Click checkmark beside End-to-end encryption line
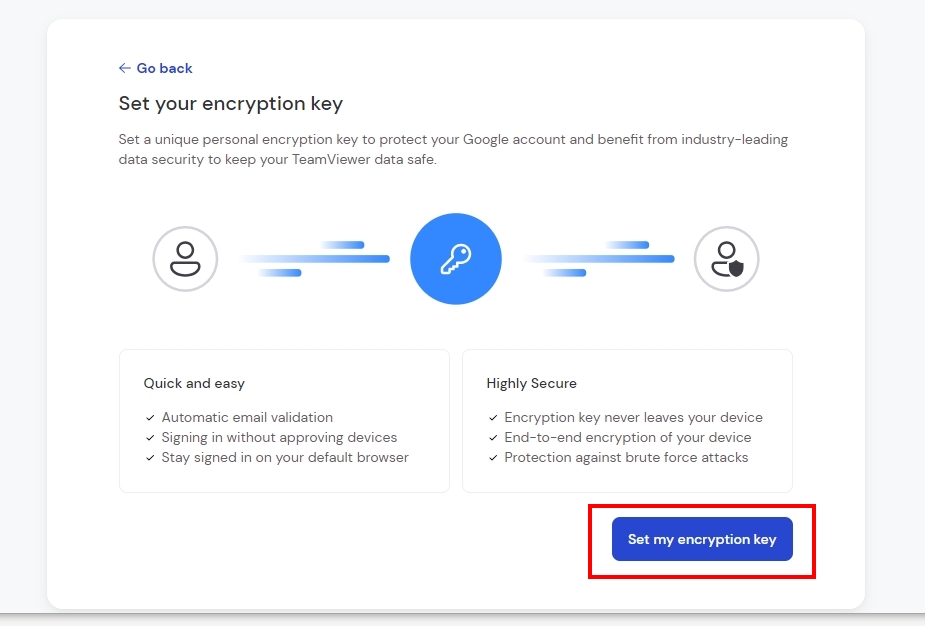Viewport: 925px width, 626px height. (493, 438)
